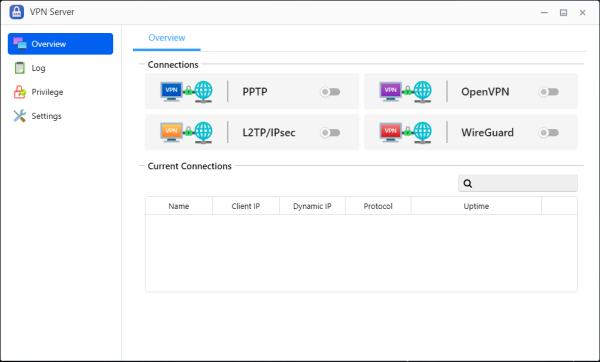This screenshot has height=362, width=600.
Task: Open the Settings section
Action: click(60, 116)
